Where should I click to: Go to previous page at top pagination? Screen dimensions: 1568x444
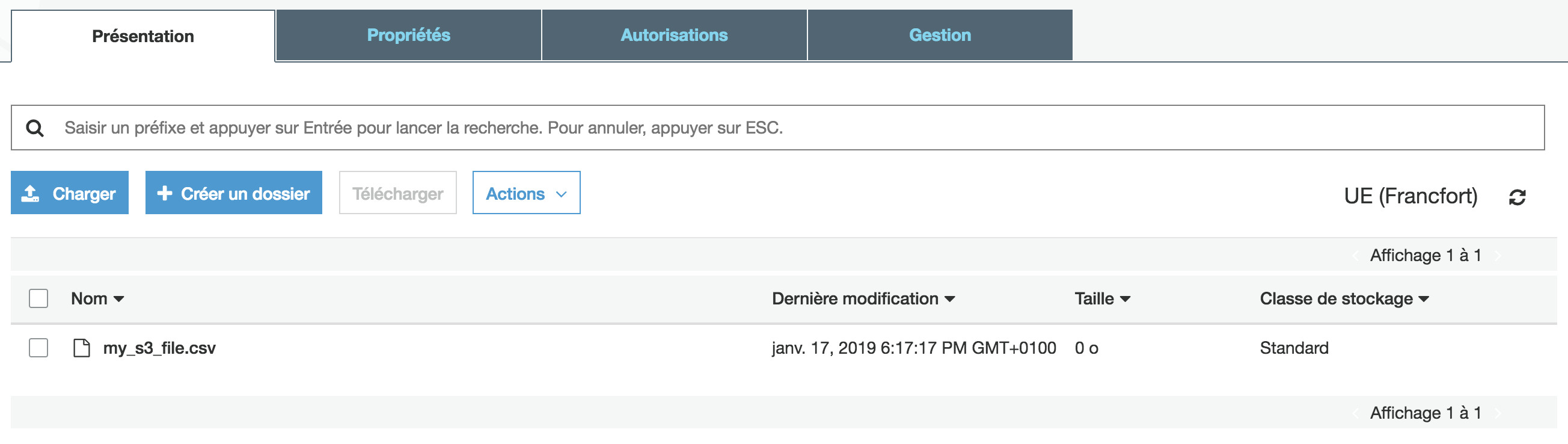click(1356, 256)
